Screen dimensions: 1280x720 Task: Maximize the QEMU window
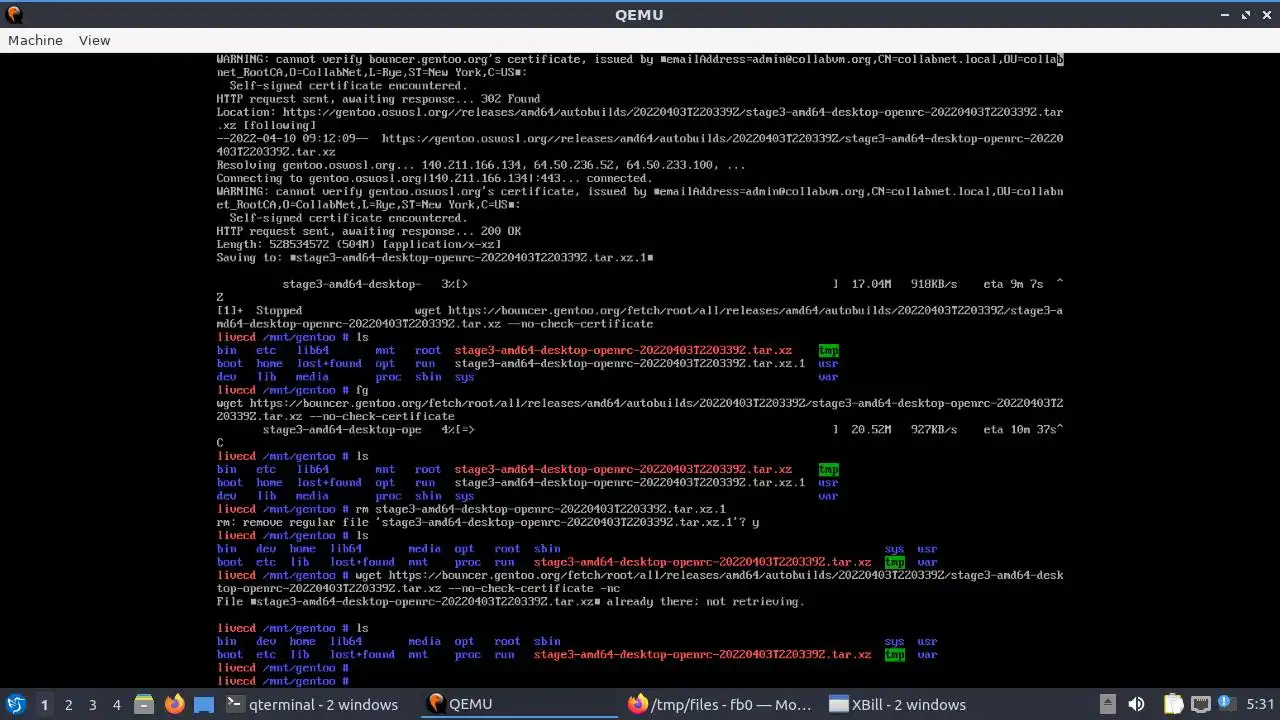pyautogui.click(x=1246, y=15)
